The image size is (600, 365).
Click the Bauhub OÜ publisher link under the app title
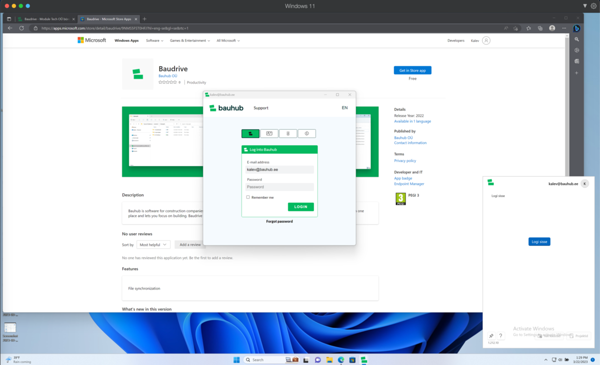pyautogui.click(x=168, y=76)
